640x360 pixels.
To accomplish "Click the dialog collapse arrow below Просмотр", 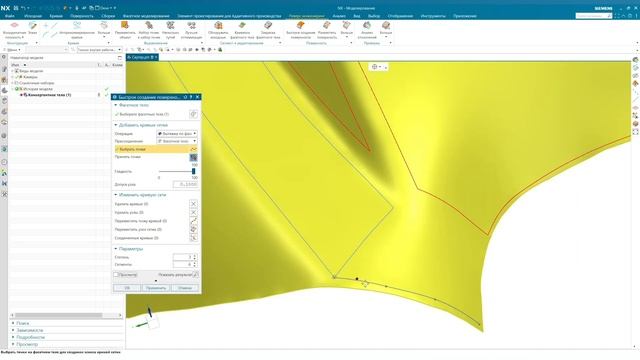I will pyautogui.click(x=156, y=281).
